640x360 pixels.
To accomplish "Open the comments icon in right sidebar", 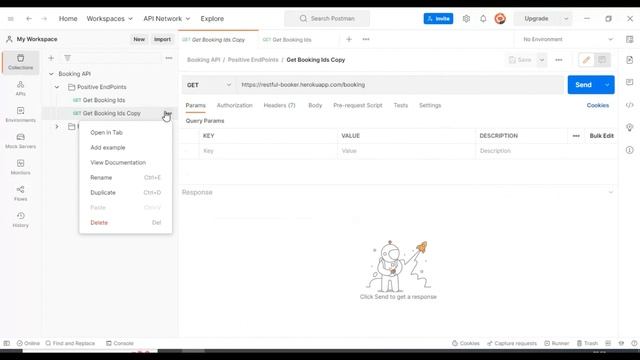I will tap(629, 82).
